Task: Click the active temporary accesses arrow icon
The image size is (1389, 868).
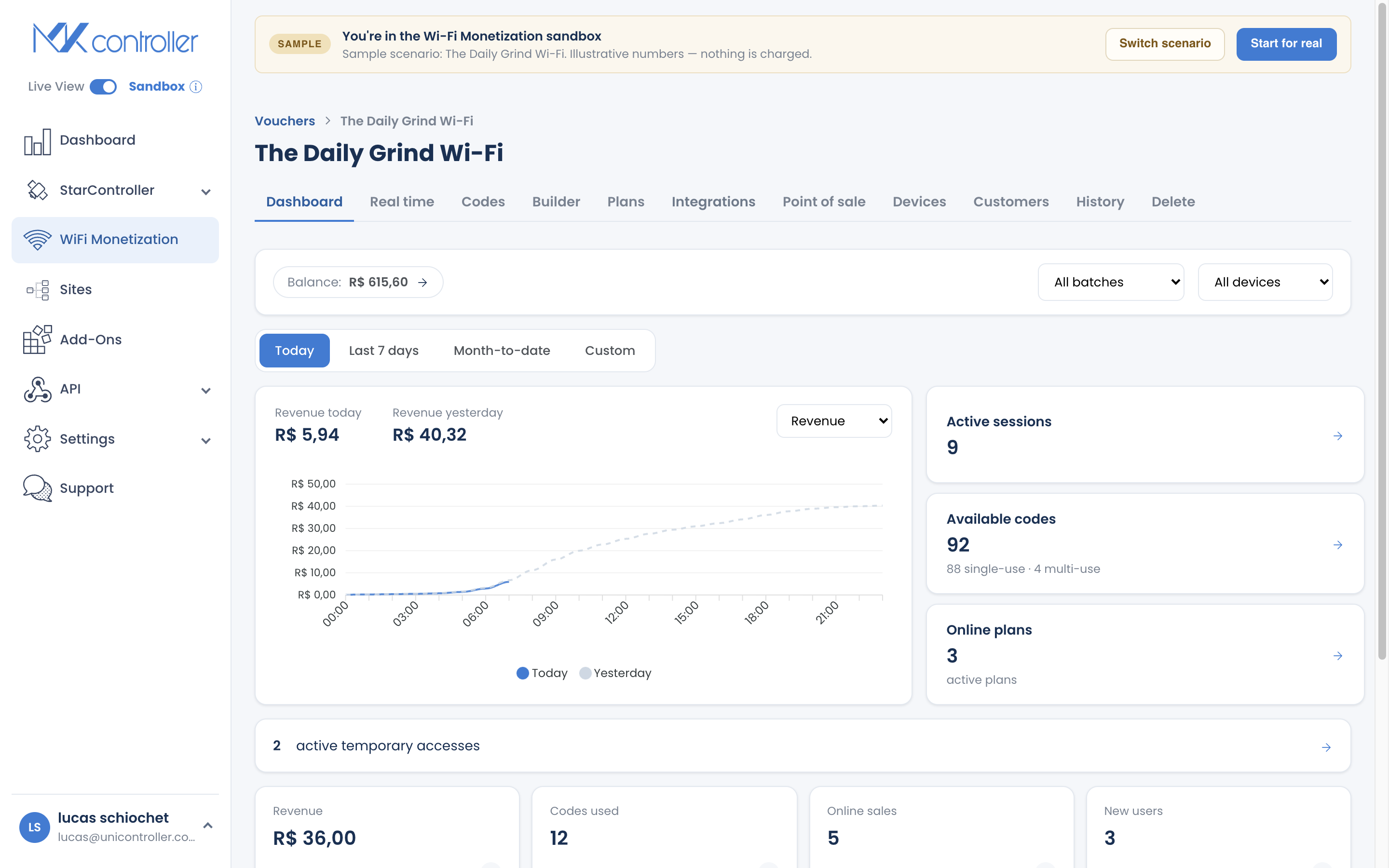Action: 1326,747
